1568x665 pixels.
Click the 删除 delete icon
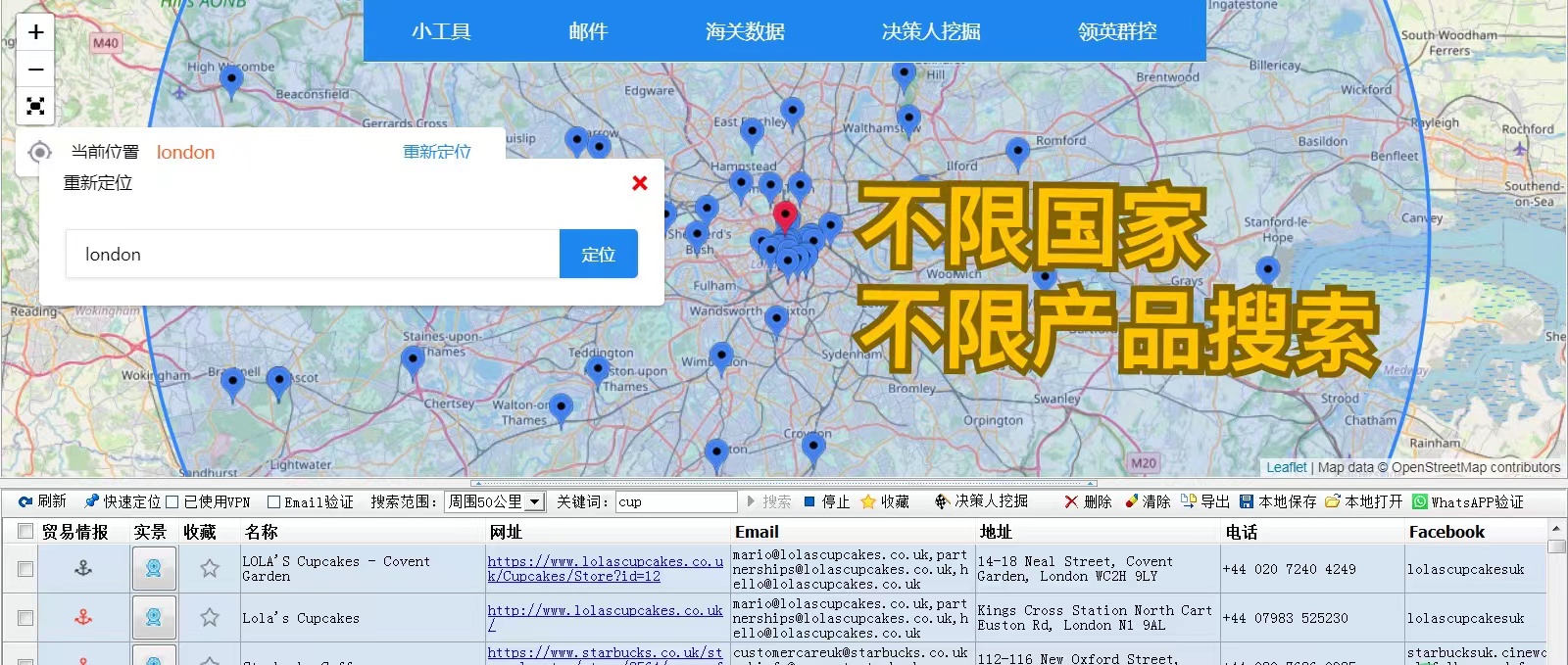pyautogui.click(x=1071, y=501)
